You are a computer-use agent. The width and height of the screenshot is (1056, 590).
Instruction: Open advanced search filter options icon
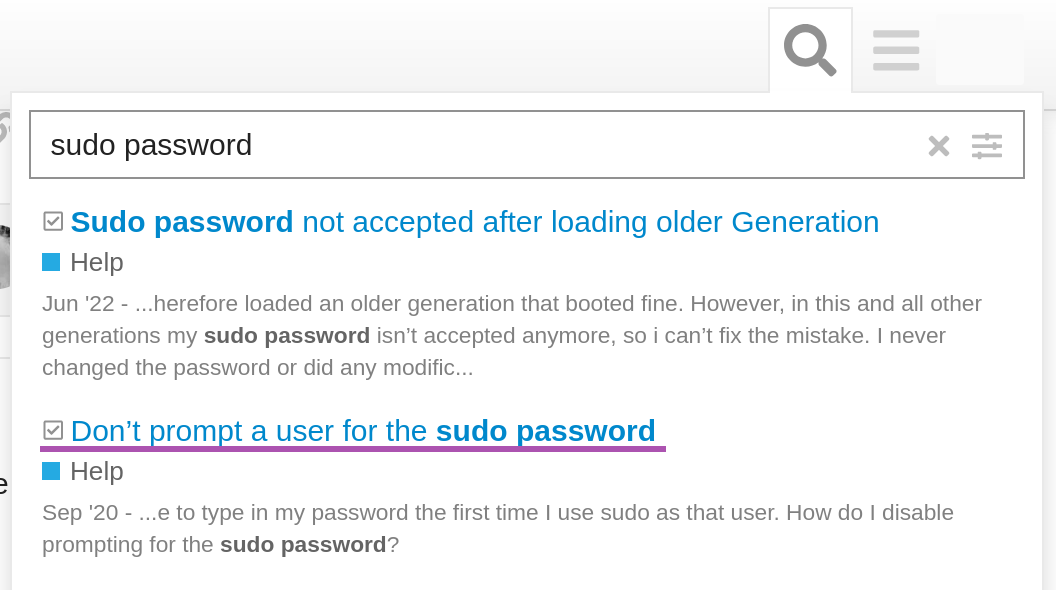987,146
